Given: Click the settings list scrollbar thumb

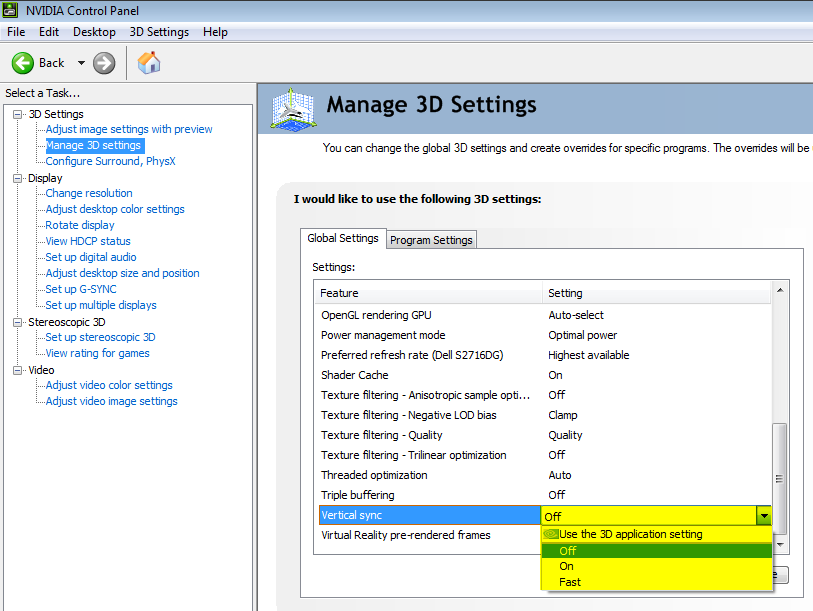Looking at the screenshot, I should [779, 479].
